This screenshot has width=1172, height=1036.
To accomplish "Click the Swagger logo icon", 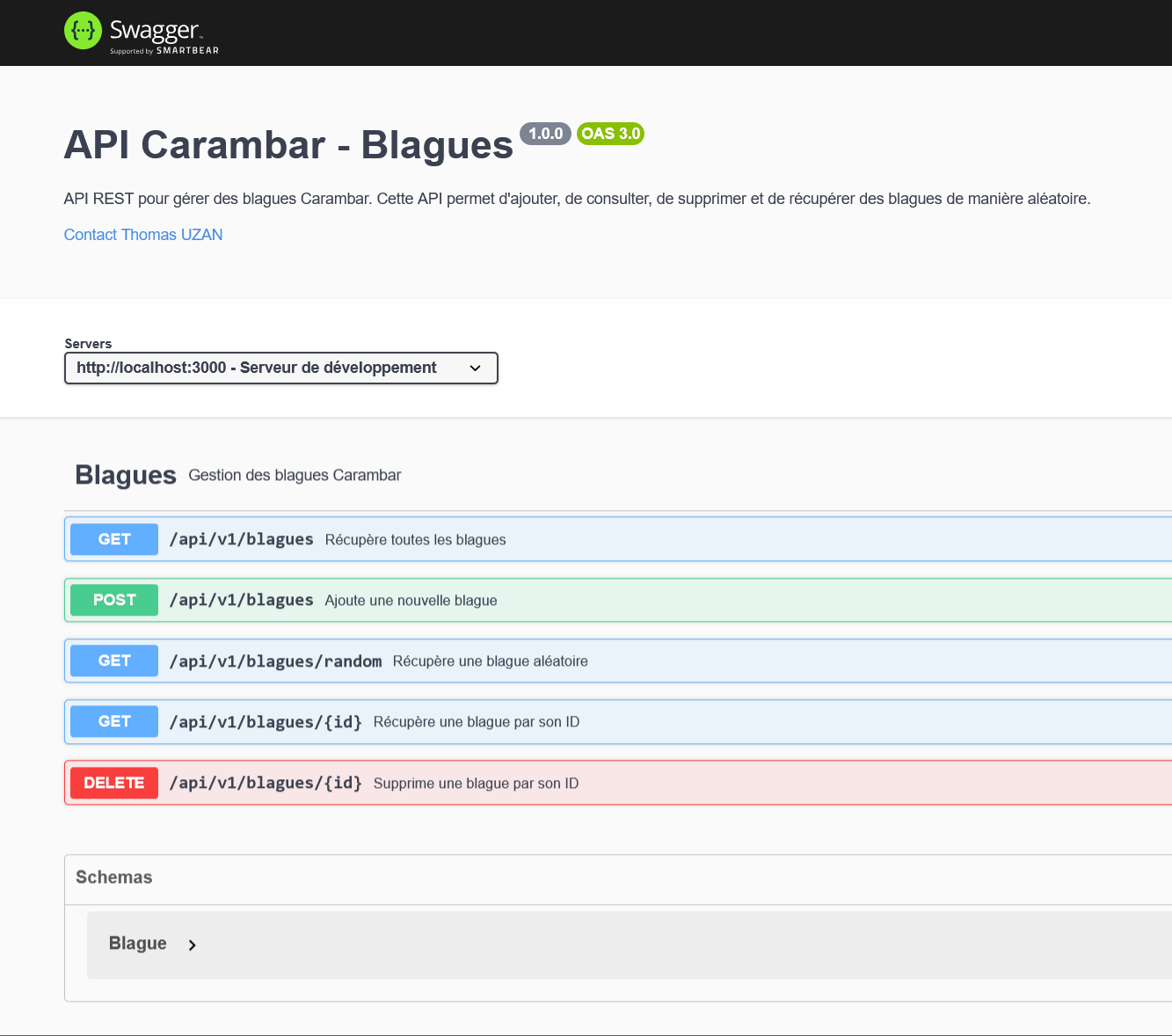I will 83,31.
